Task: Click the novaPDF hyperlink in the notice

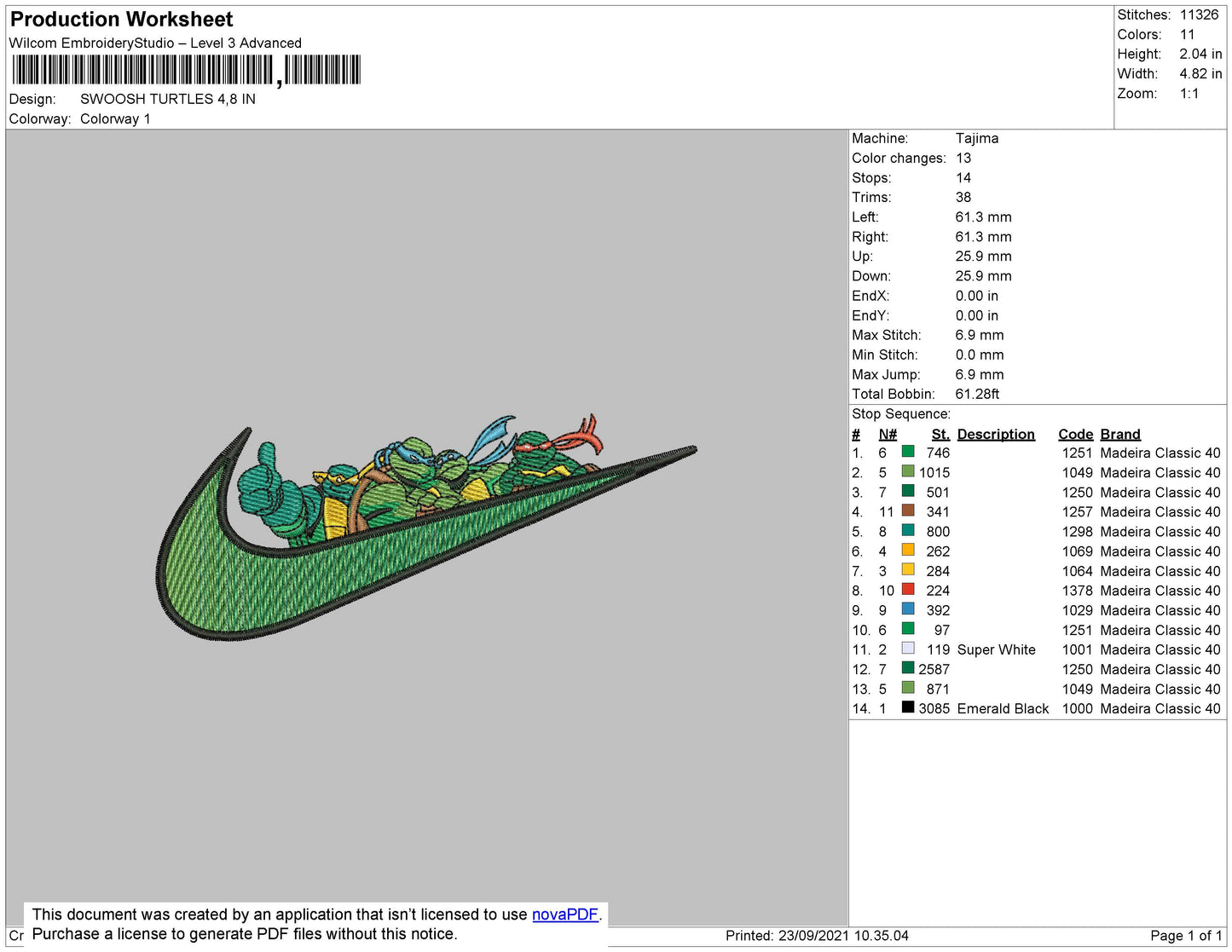Action: pos(564,914)
